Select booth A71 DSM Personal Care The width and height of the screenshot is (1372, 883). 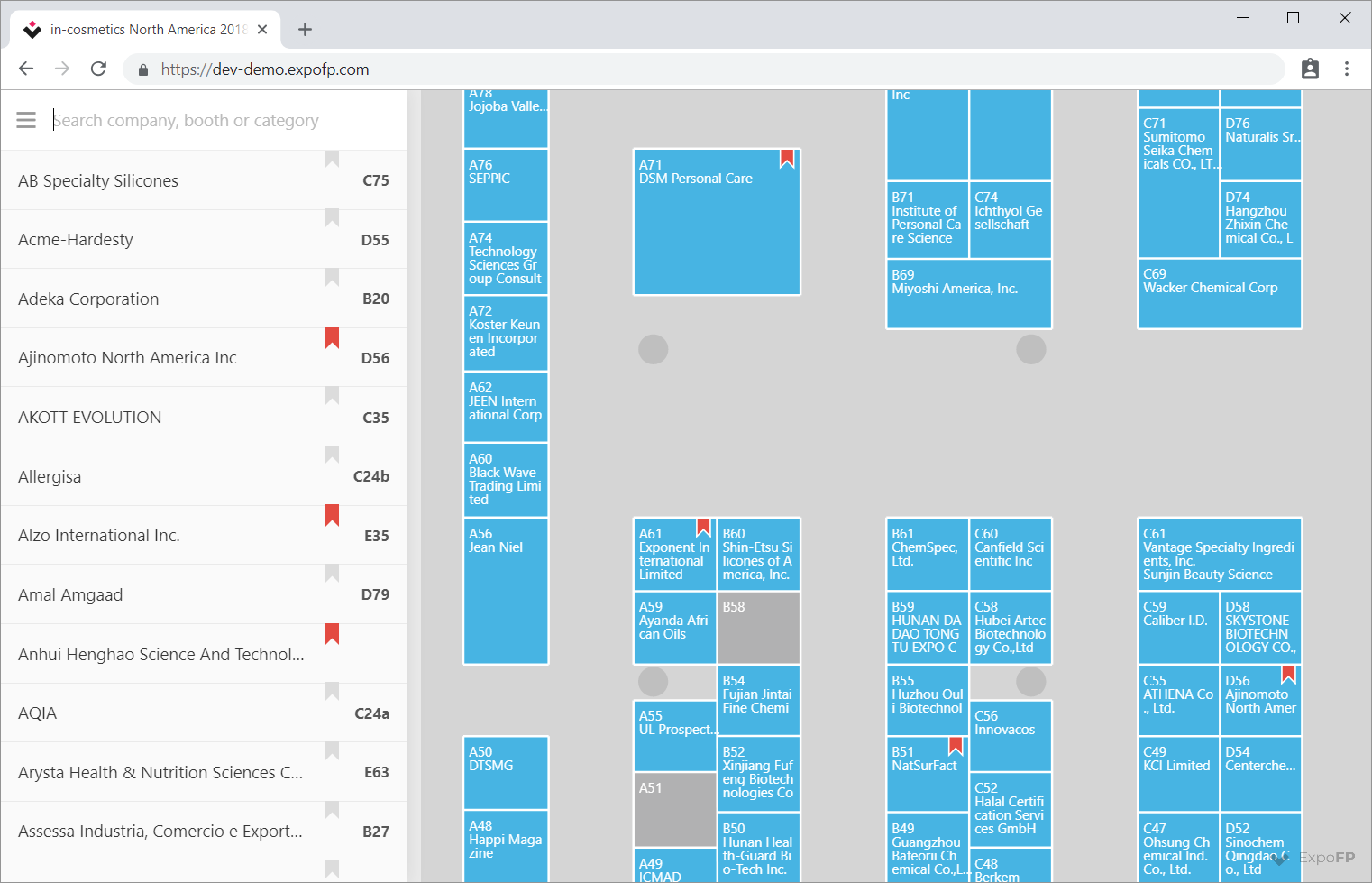tap(717, 222)
